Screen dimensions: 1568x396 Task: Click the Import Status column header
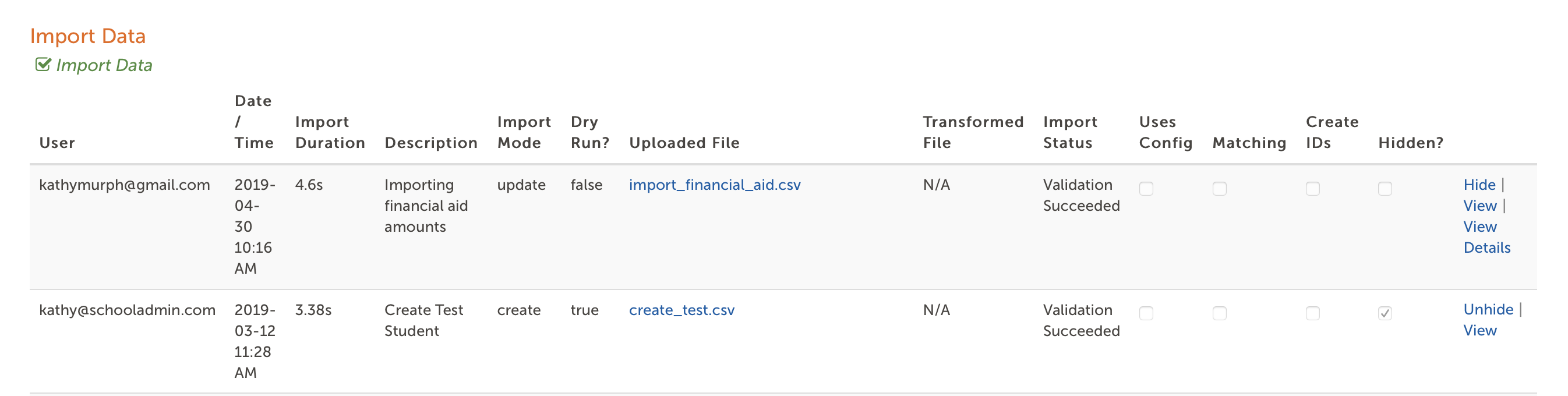point(1070,132)
